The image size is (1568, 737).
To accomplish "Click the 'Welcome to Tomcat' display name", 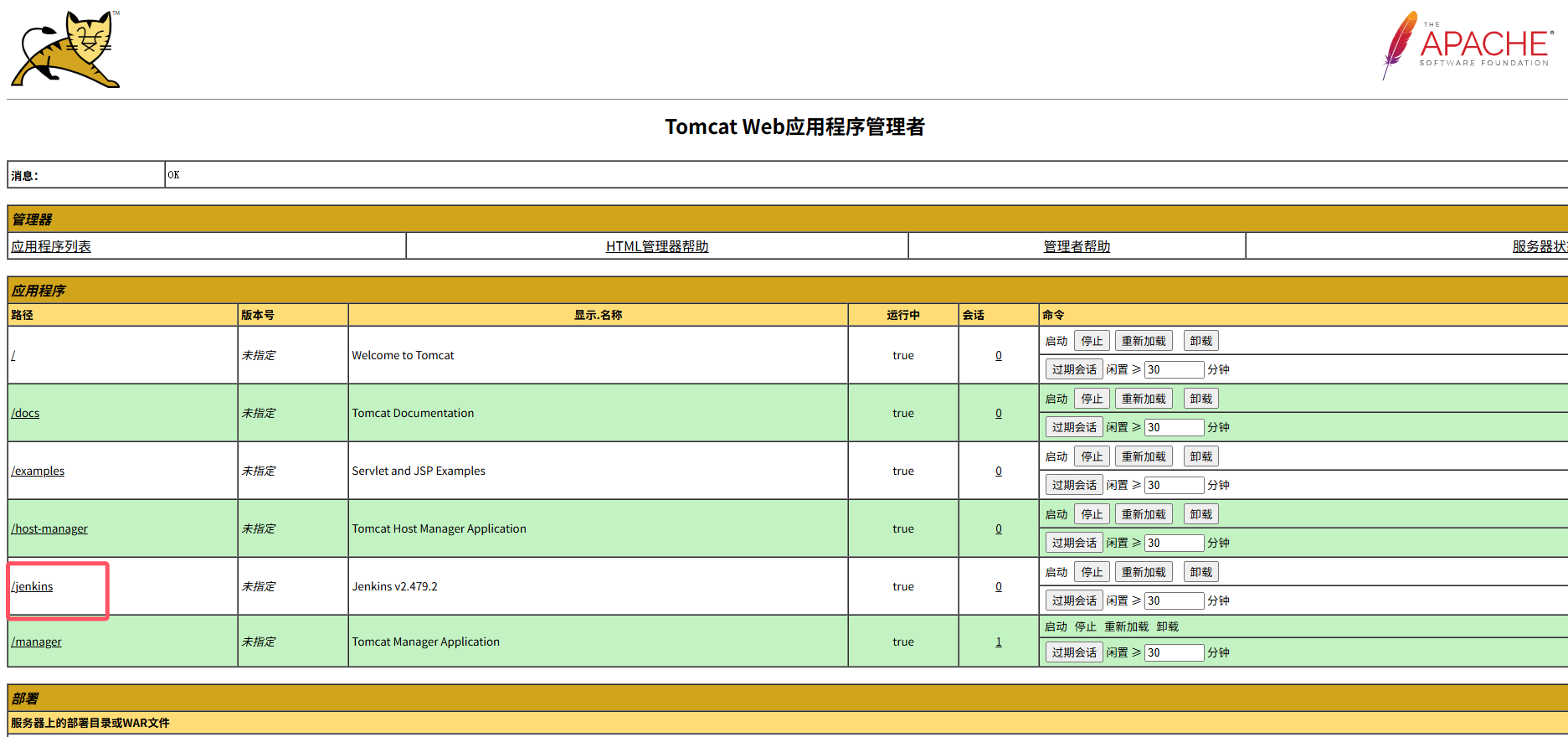I will point(403,355).
